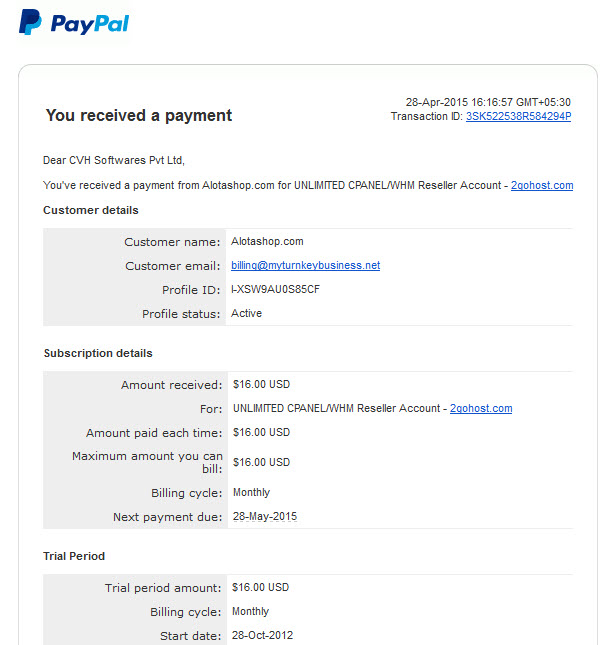Click the Trial Period heading
Screen dimensions: 616x645
[x=74, y=556]
